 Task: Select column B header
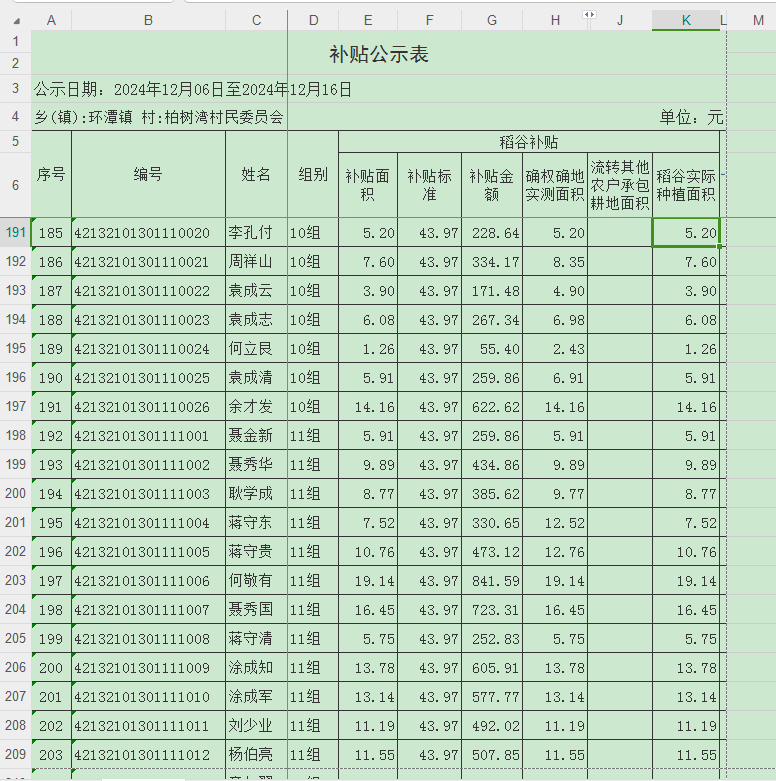148,20
